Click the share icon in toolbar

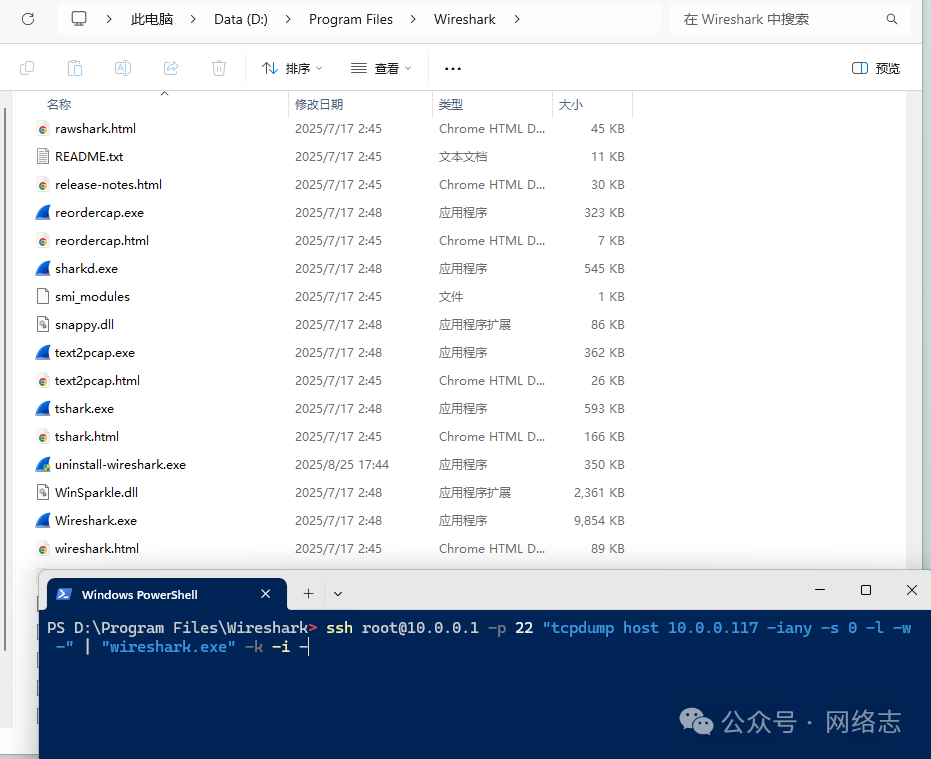pos(171,68)
